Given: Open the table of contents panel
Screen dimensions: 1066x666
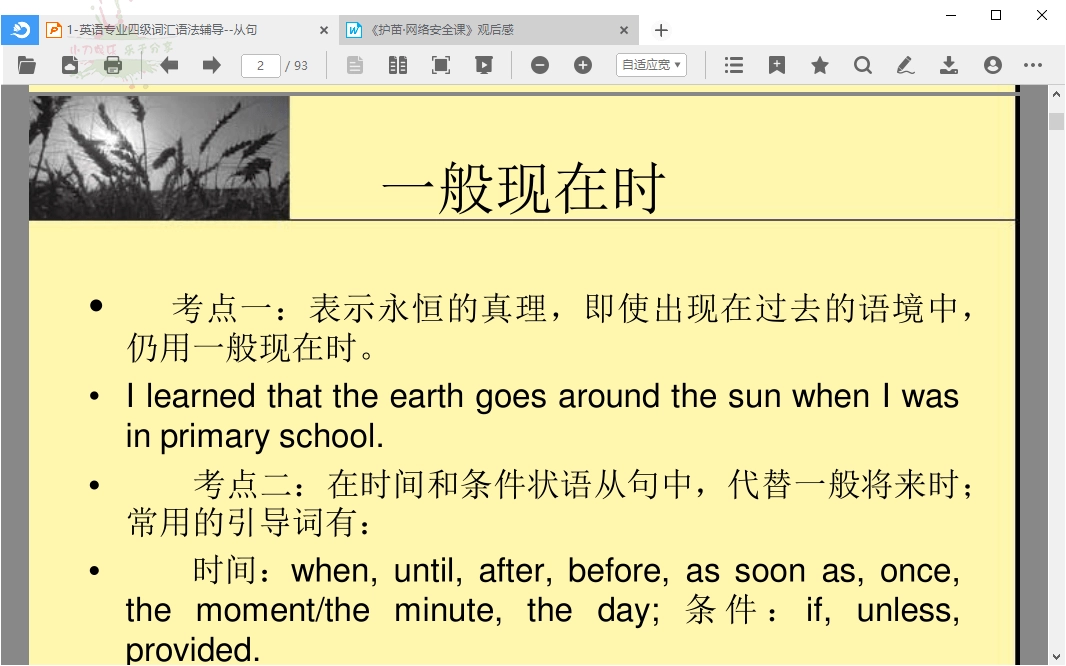Looking at the screenshot, I should 733,64.
